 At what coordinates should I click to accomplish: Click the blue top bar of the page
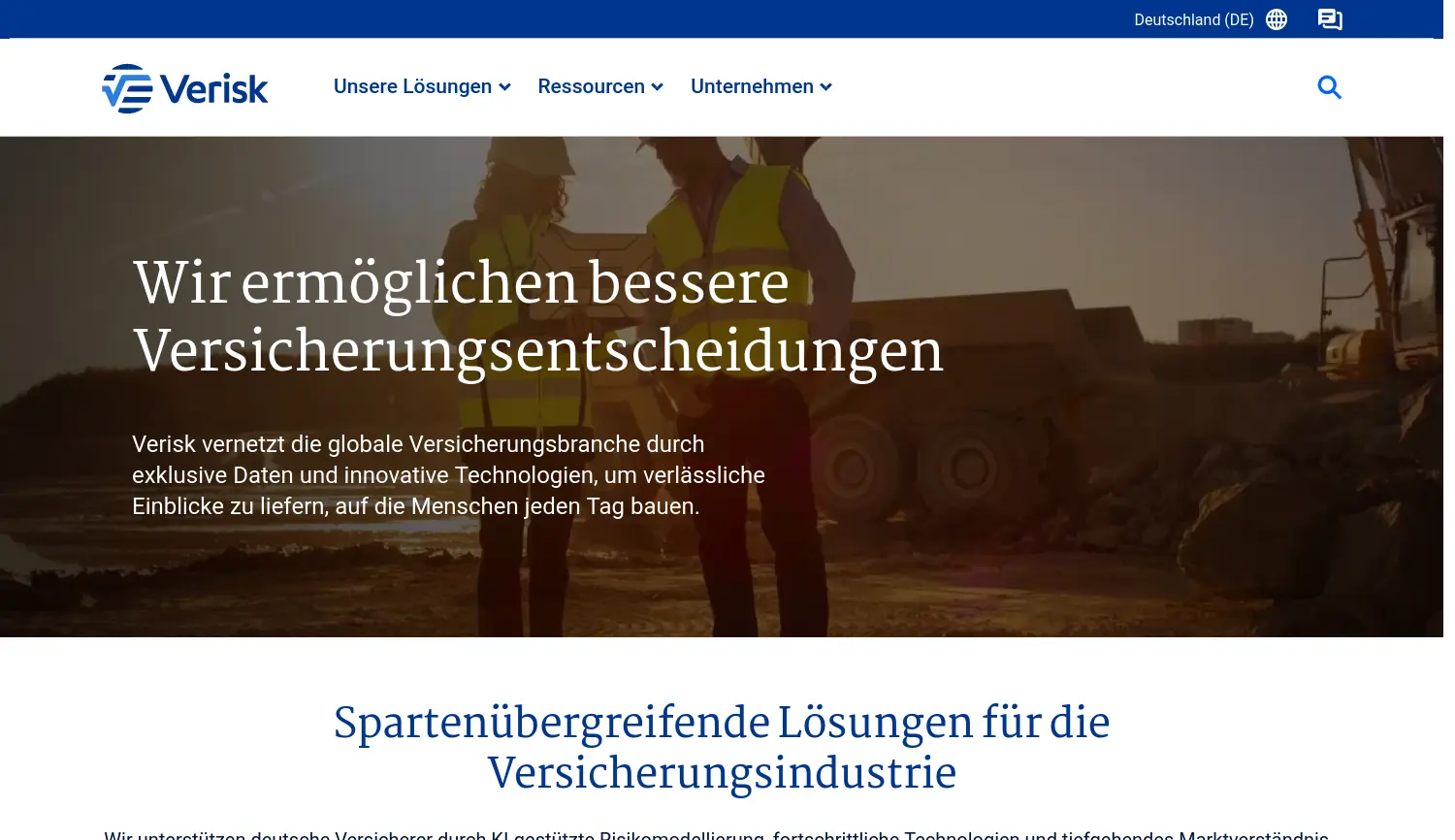coord(582,18)
